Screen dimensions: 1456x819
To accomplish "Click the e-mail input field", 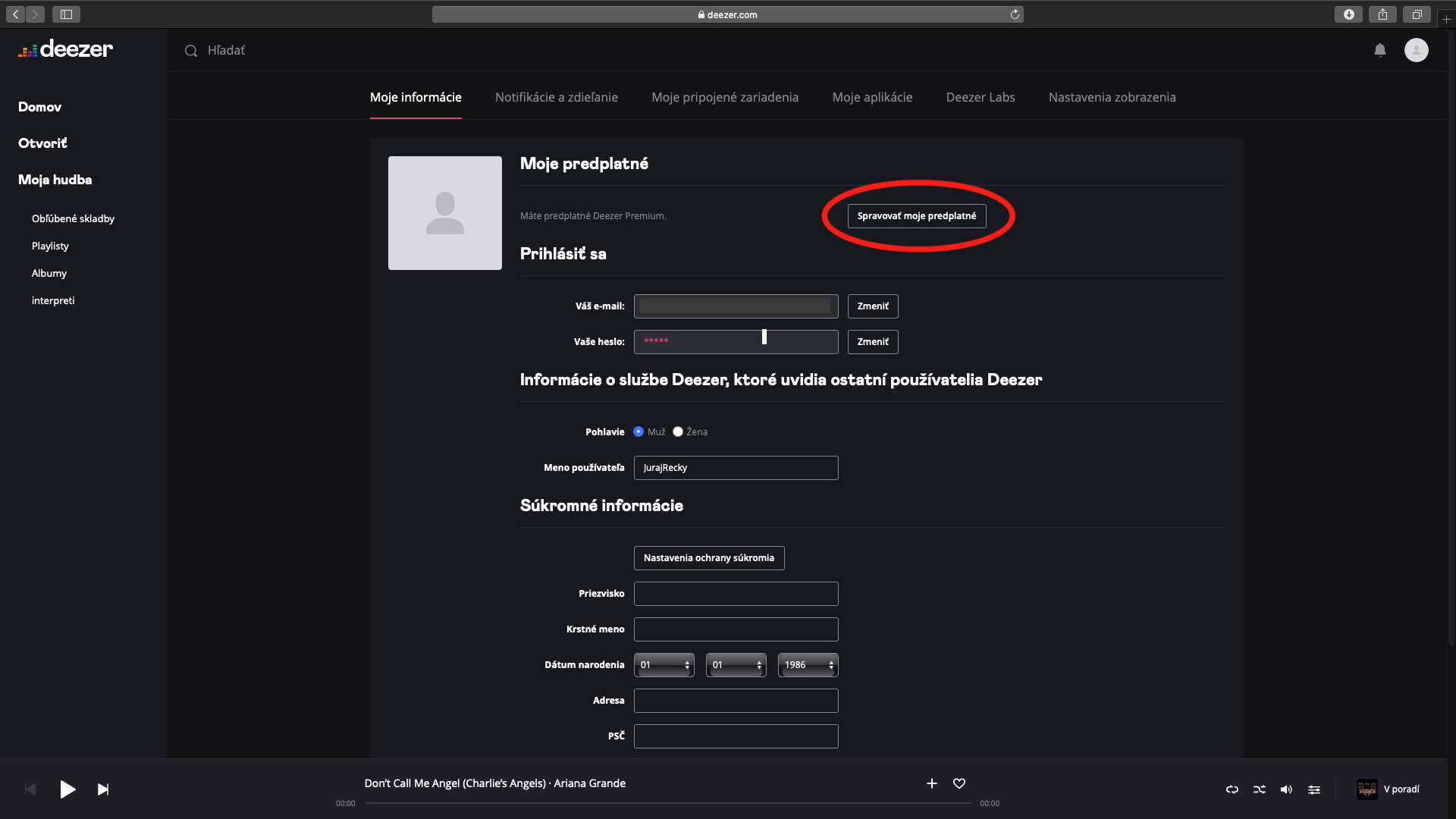I will [736, 306].
